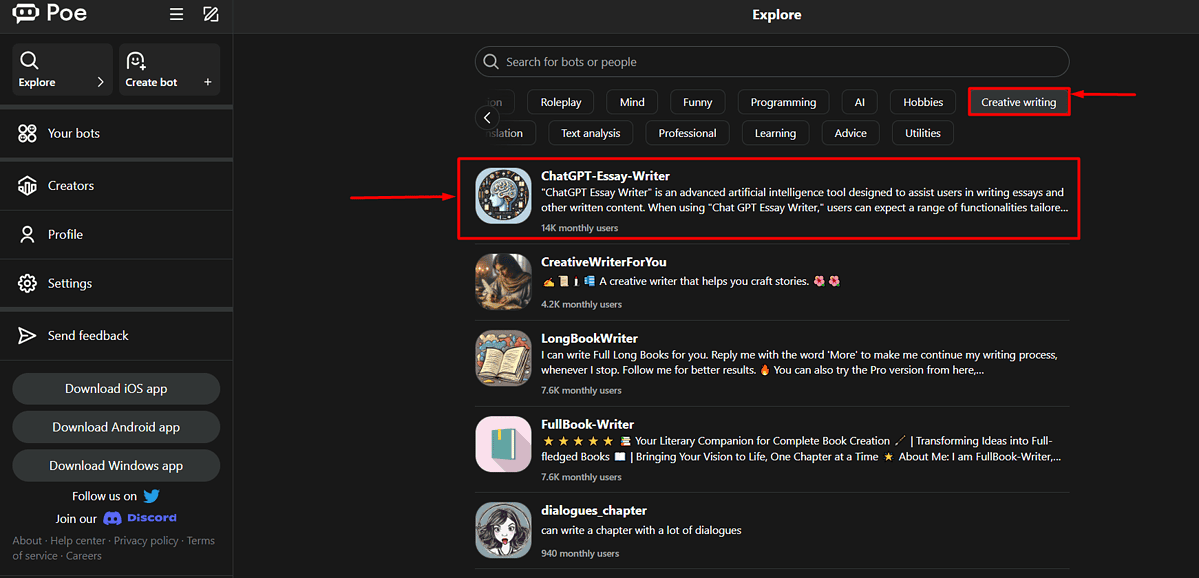Click the hamburger menu icon beside Poe logo
The height and width of the screenshot is (578, 1199).
(x=176, y=15)
